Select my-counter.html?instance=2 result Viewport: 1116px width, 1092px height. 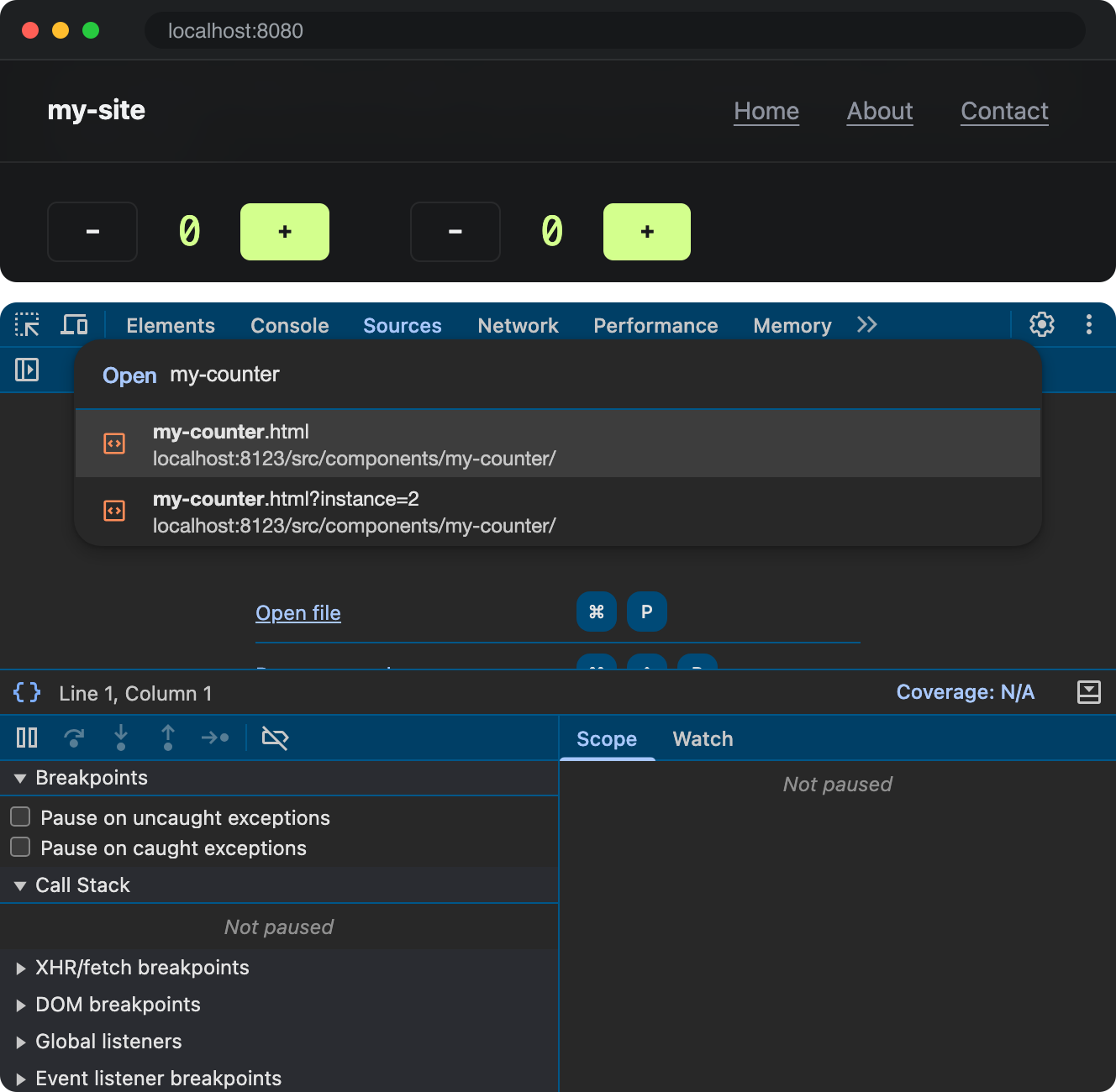[558, 512]
